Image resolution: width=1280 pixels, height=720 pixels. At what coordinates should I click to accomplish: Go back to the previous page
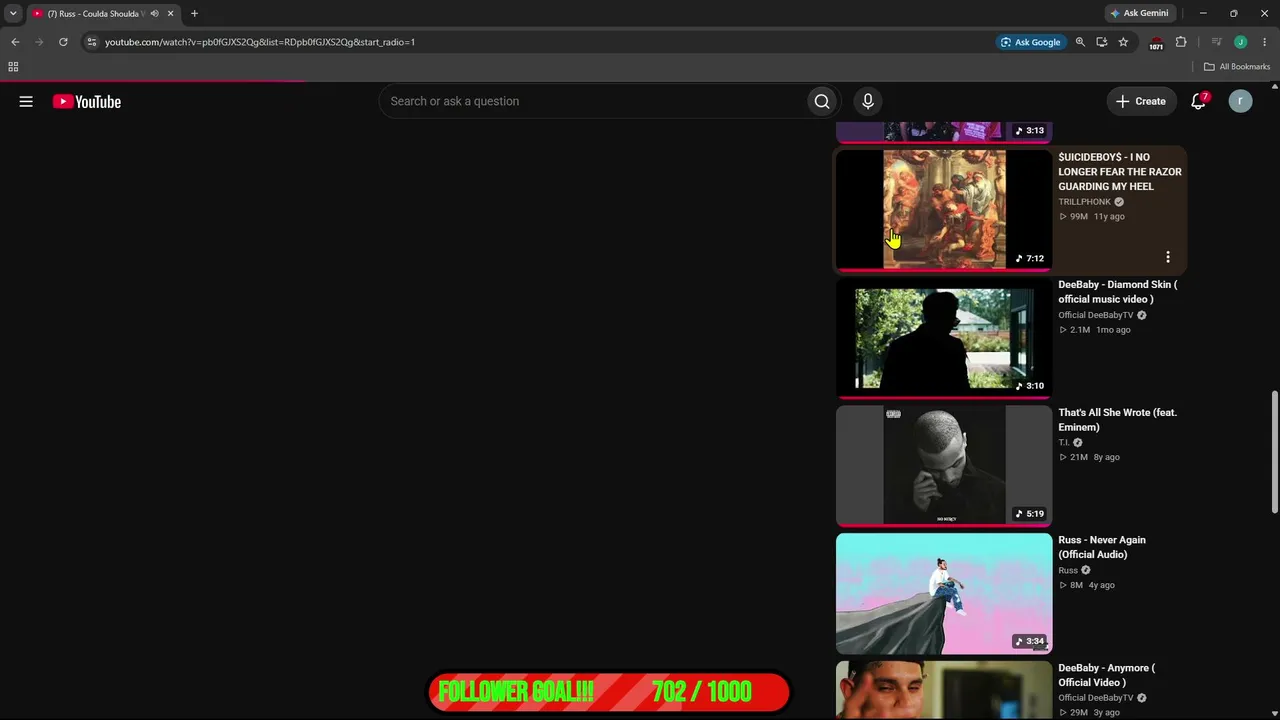[15, 42]
